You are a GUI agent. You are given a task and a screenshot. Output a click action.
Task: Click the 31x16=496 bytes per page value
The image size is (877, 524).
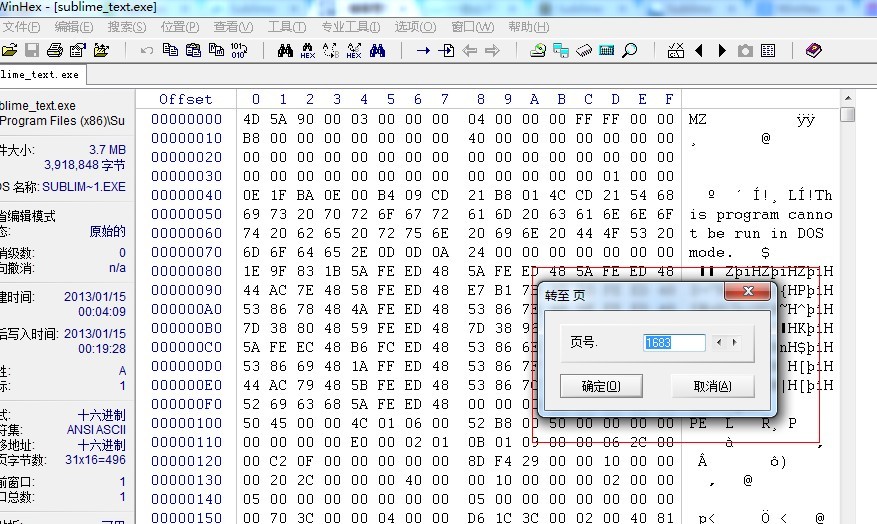click(96, 460)
